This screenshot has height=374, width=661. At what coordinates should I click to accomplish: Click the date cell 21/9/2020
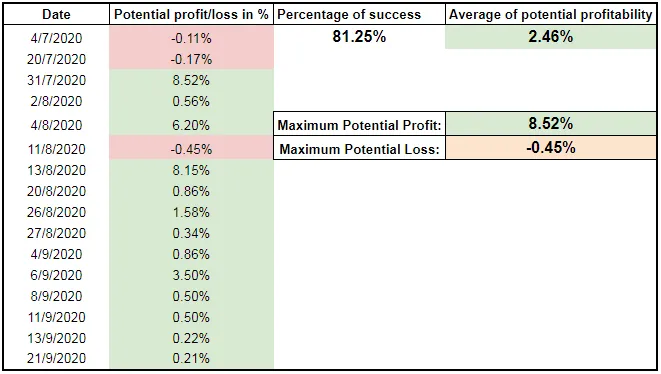pyautogui.click(x=56, y=358)
